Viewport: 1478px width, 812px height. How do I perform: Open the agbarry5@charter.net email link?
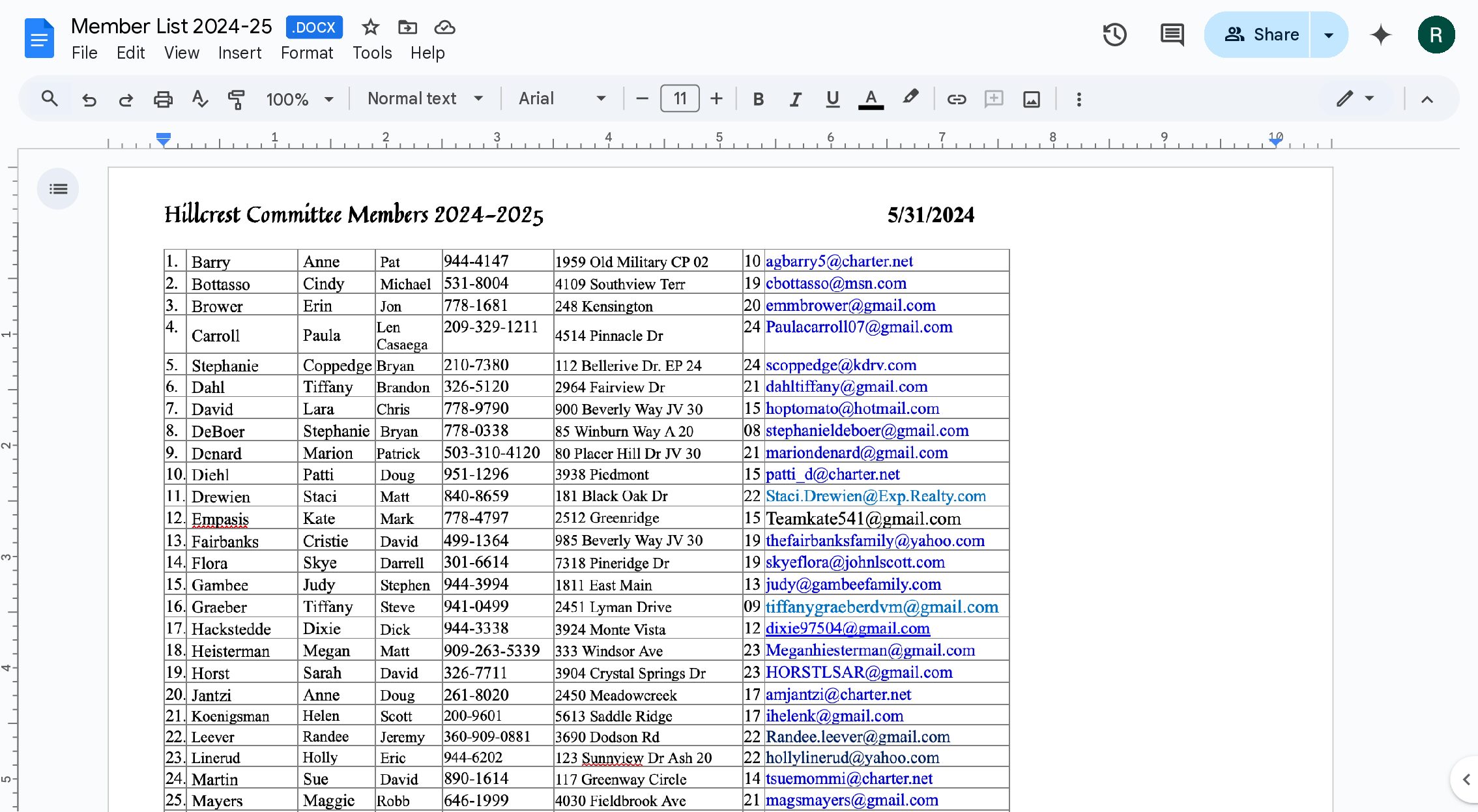click(839, 261)
